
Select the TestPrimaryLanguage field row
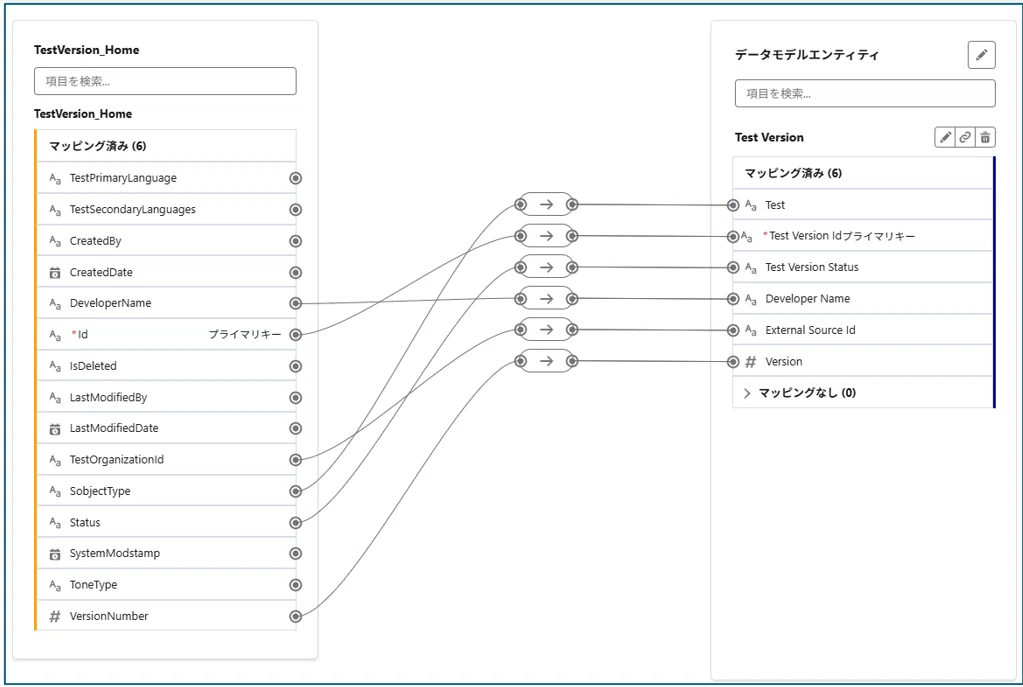pos(166,178)
